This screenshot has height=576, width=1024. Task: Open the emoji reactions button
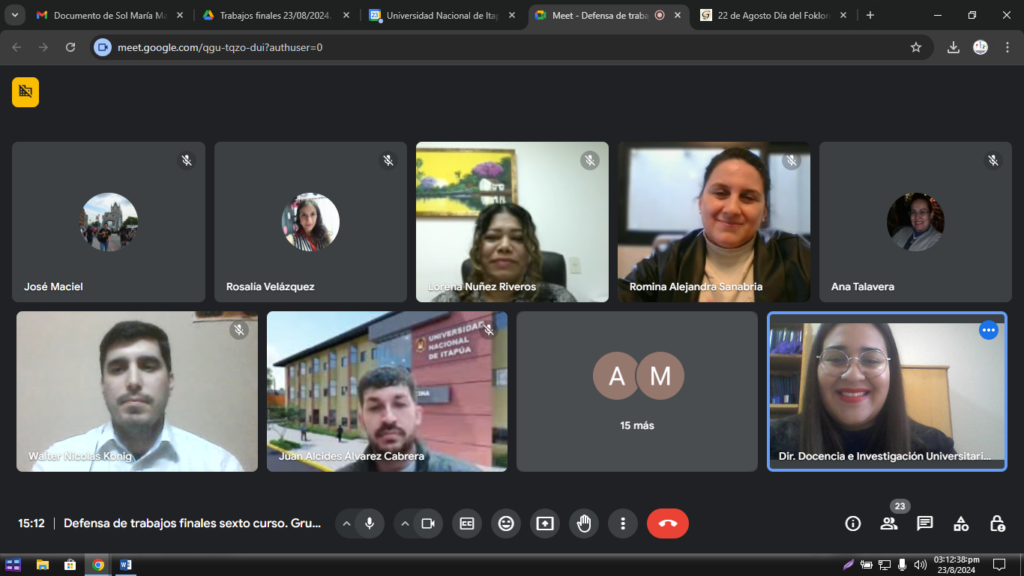pos(506,523)
